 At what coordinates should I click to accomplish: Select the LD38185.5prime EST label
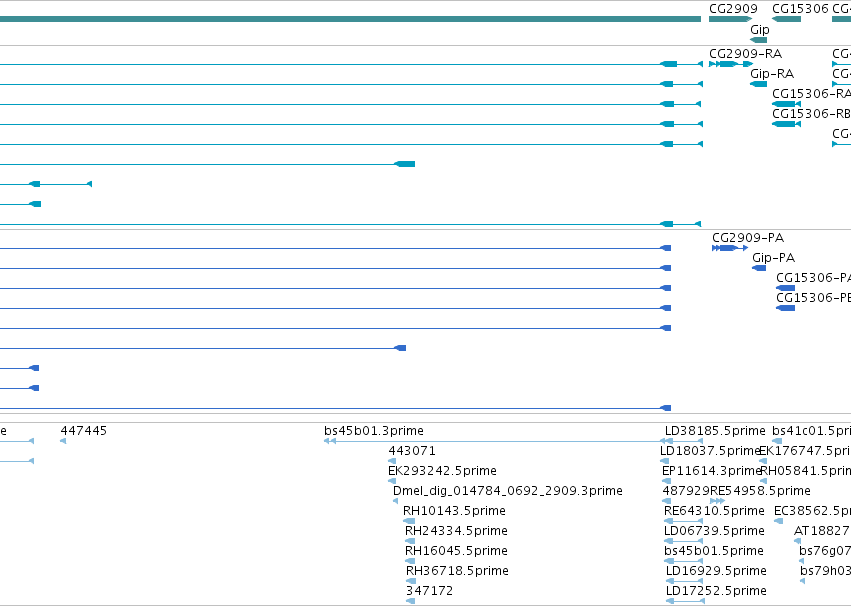[x=715, y=431]
